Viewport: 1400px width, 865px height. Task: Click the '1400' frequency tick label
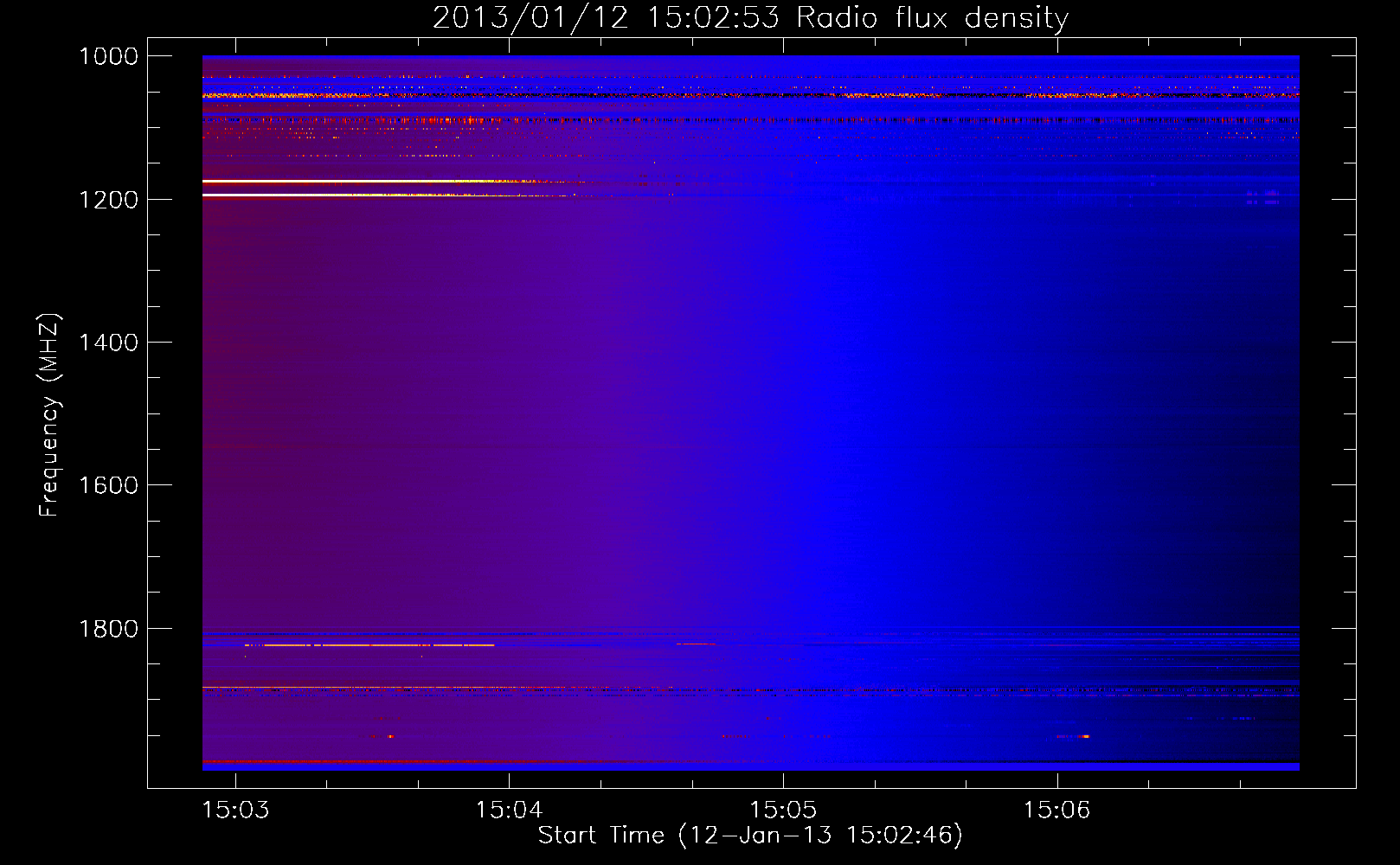[108, 343]
